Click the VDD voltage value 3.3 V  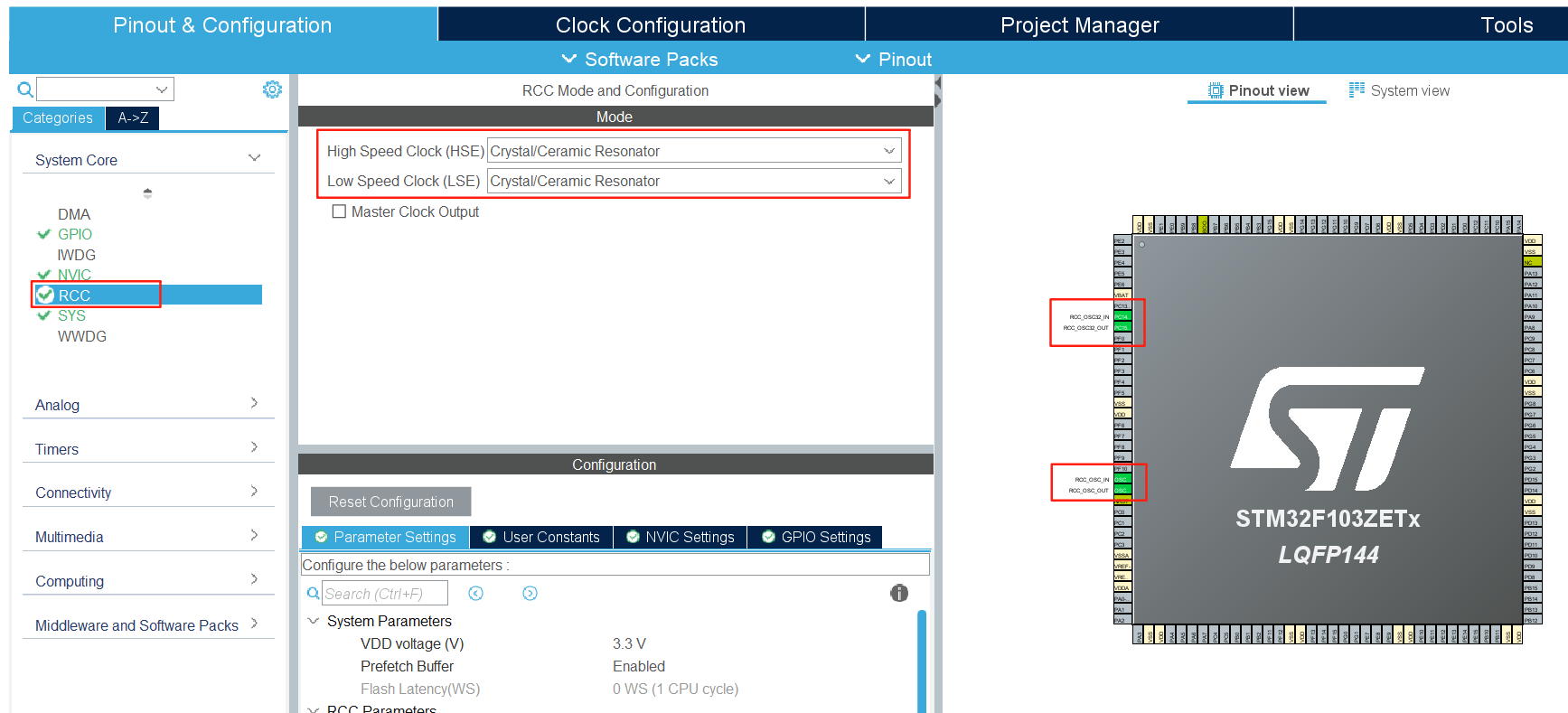629,643
